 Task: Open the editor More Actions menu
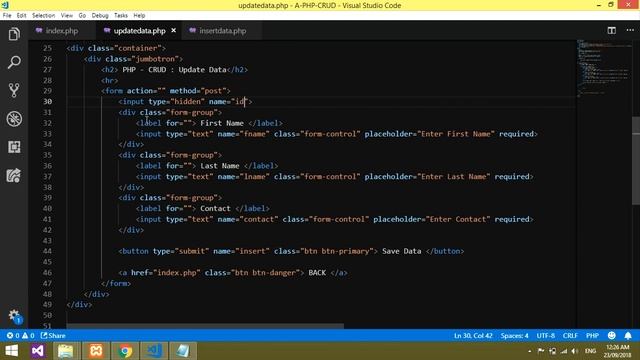click(x=630, y=31)
